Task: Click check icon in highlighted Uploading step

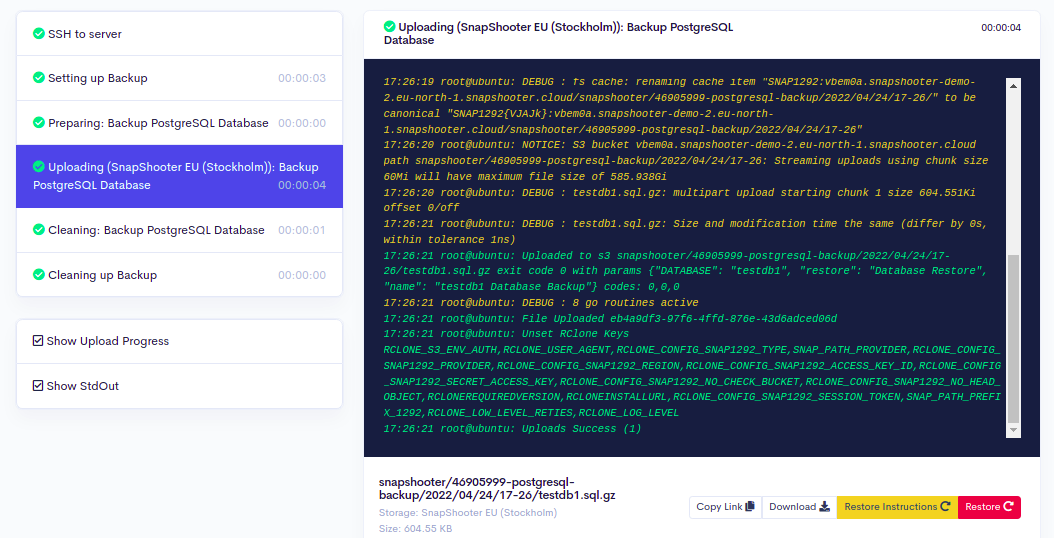Action: coord(39,166)
